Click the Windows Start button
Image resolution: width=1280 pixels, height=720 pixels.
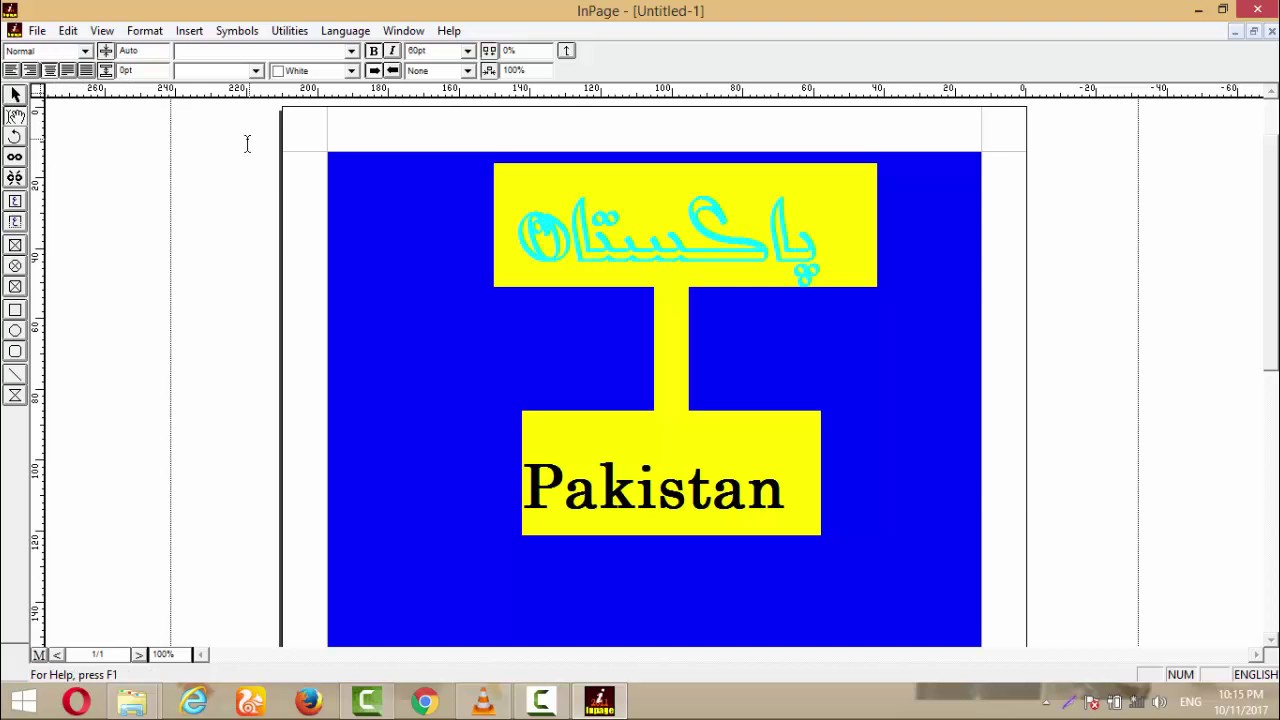pos(23,701)
